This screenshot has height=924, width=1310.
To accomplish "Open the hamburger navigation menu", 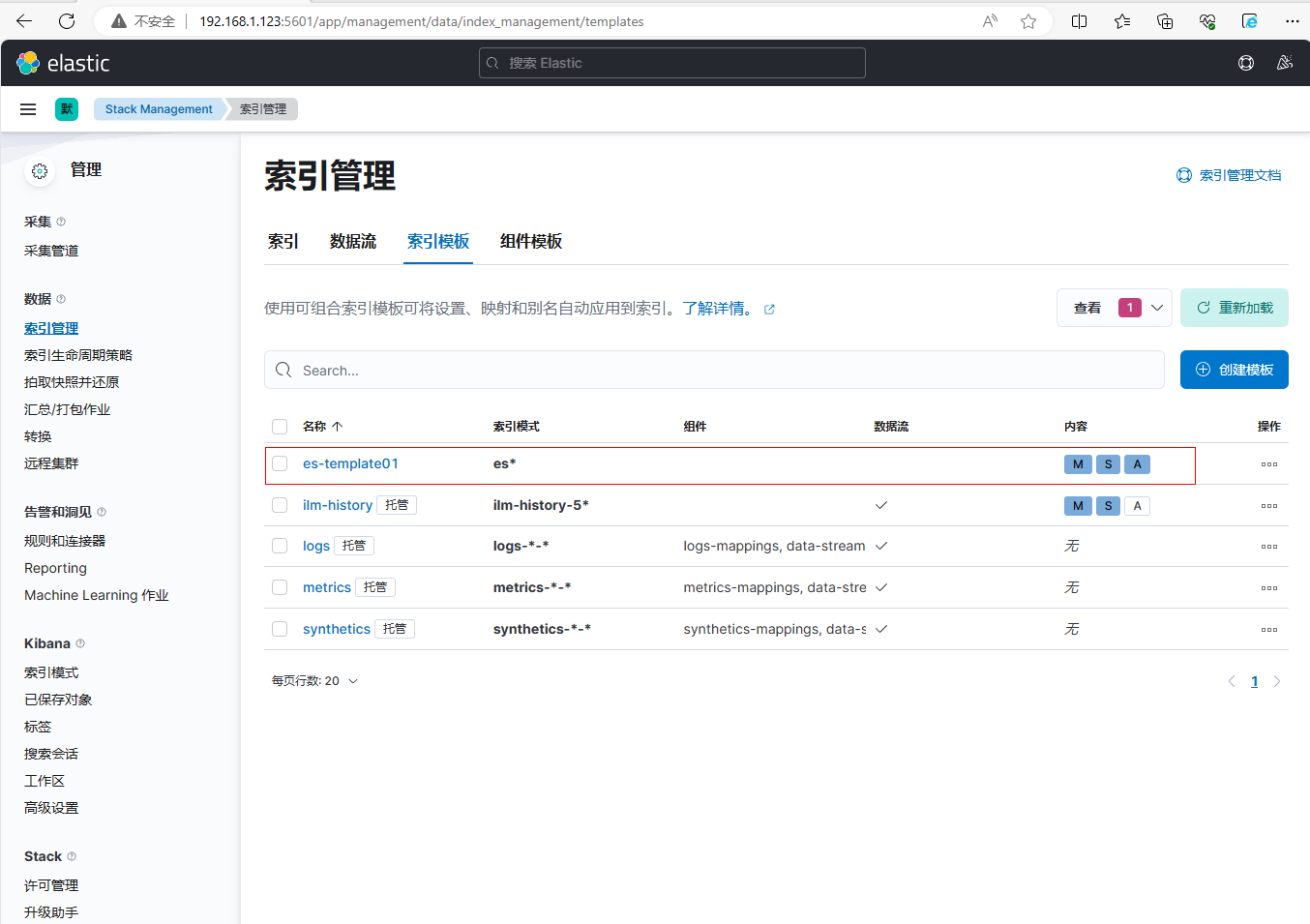I will 28,109.
